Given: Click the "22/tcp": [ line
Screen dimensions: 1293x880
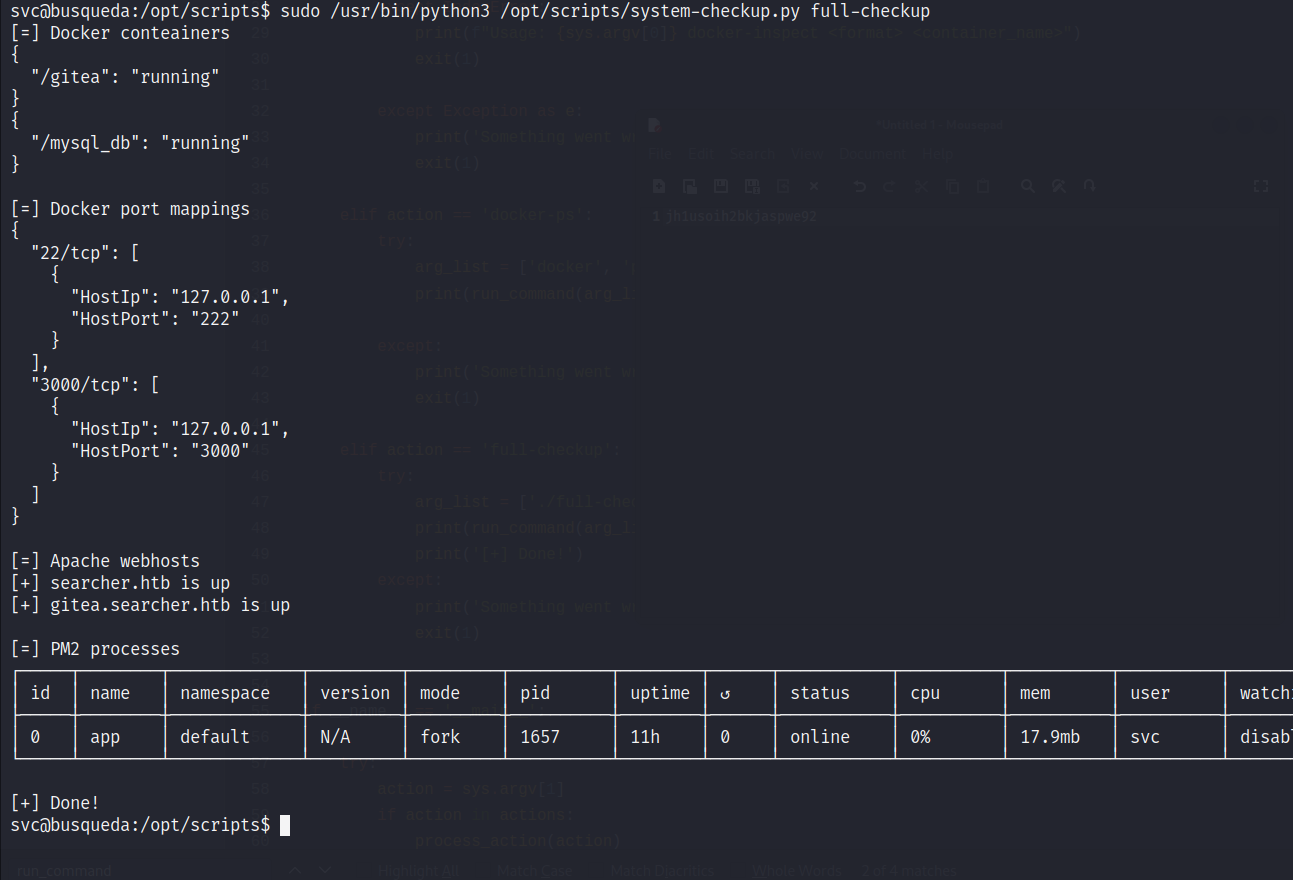Looking at the screenshot, I should [x=85, y=253].
